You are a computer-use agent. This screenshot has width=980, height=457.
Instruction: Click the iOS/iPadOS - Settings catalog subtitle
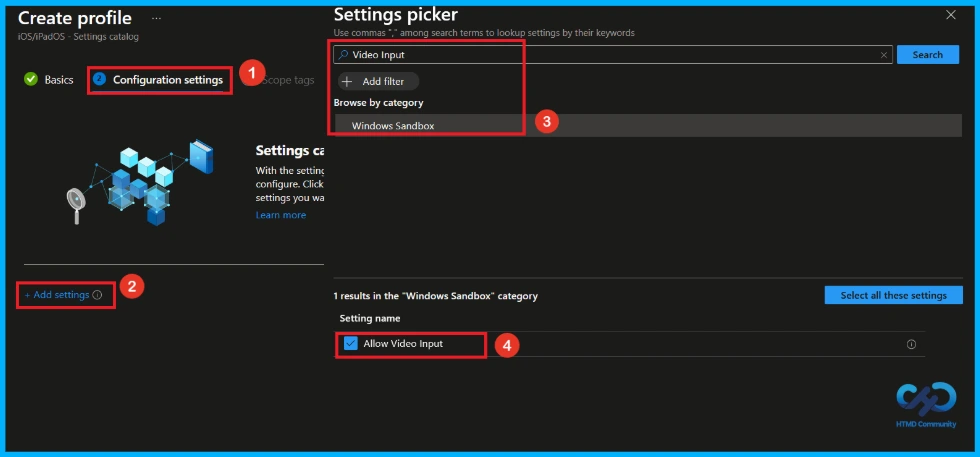[78, 37]
